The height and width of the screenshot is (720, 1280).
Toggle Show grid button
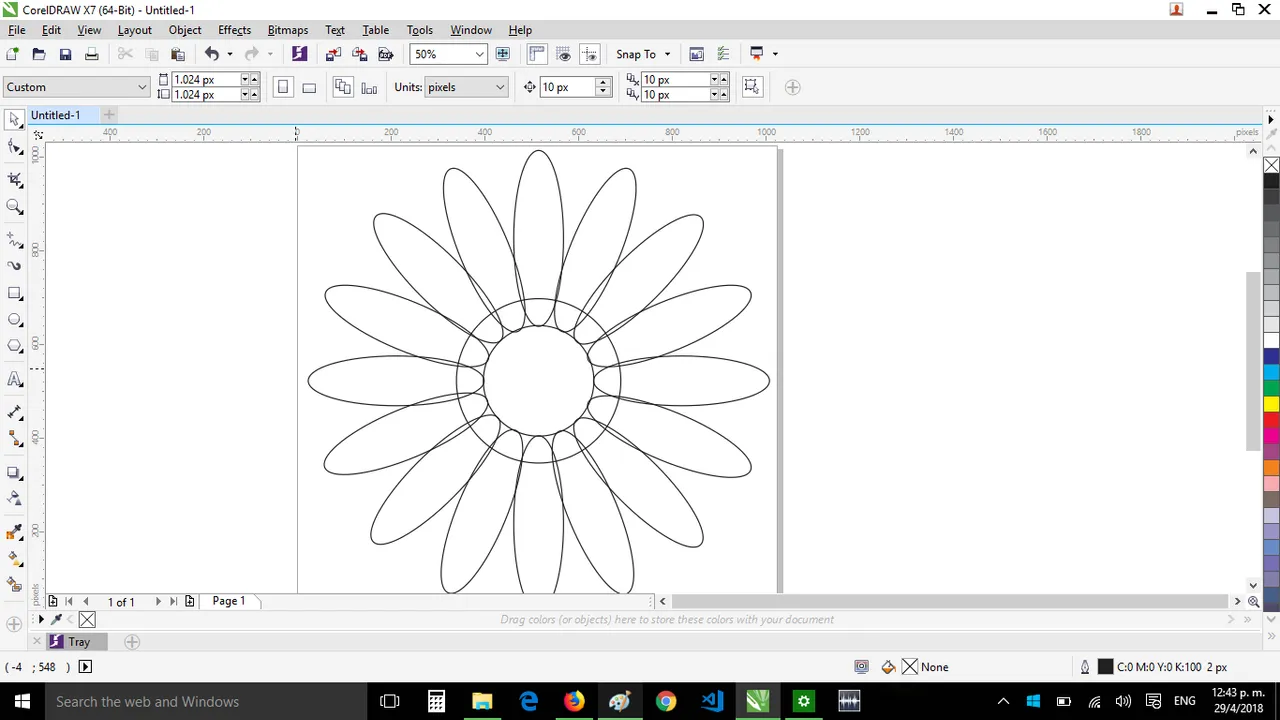point(563,54)
